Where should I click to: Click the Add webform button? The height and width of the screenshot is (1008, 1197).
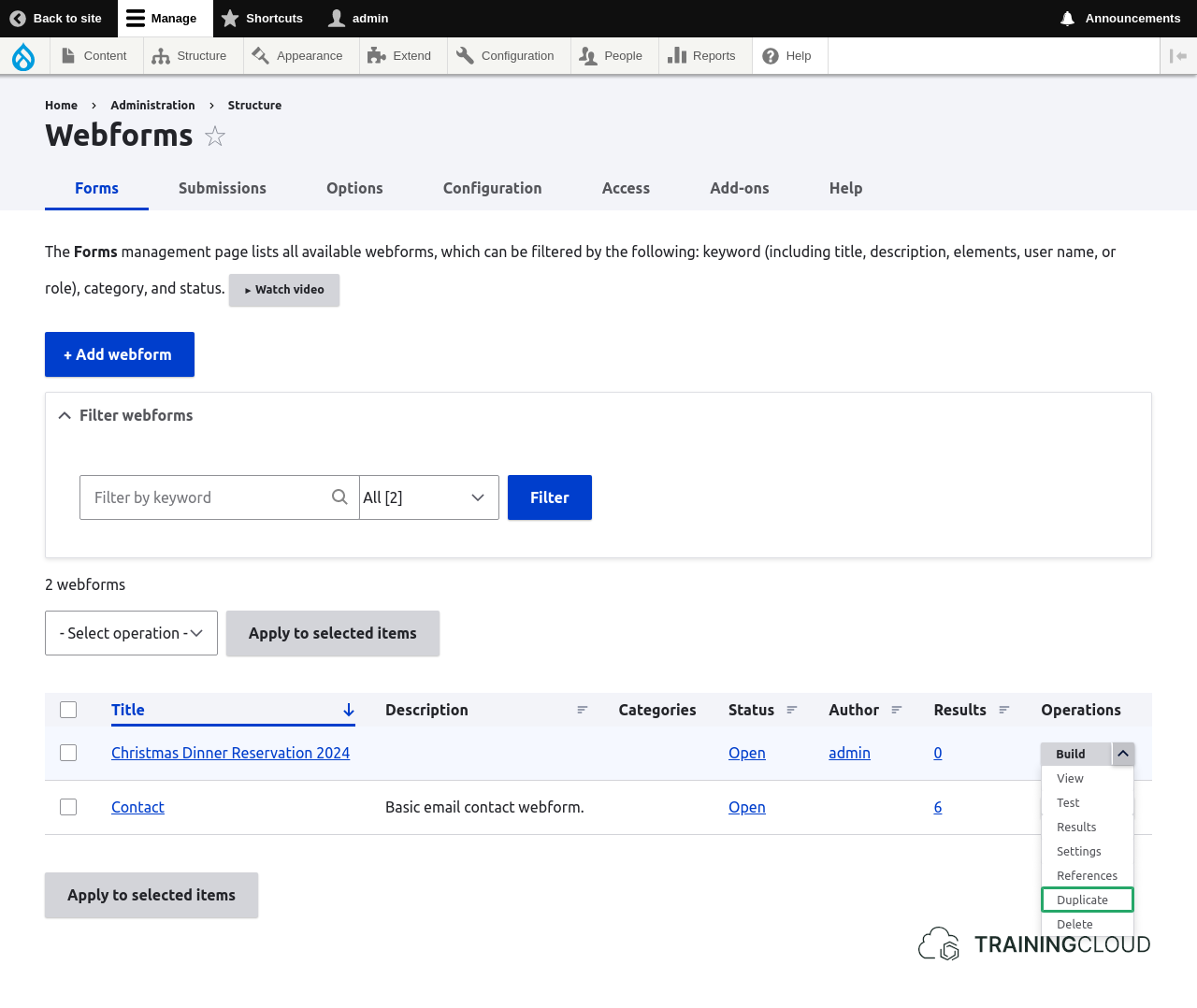point(120,354)
